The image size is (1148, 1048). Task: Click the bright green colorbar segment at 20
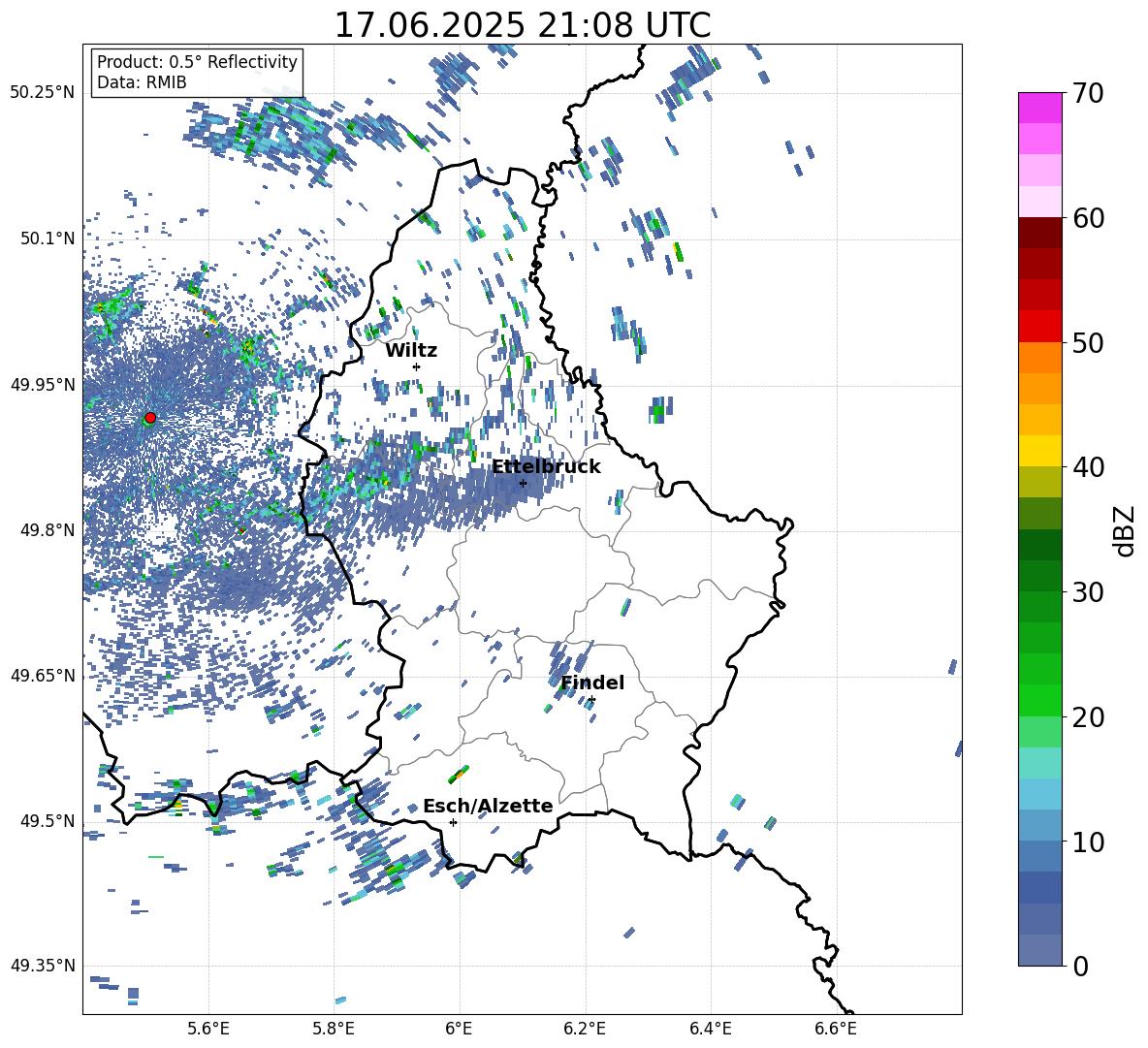tap(1039, 701)
